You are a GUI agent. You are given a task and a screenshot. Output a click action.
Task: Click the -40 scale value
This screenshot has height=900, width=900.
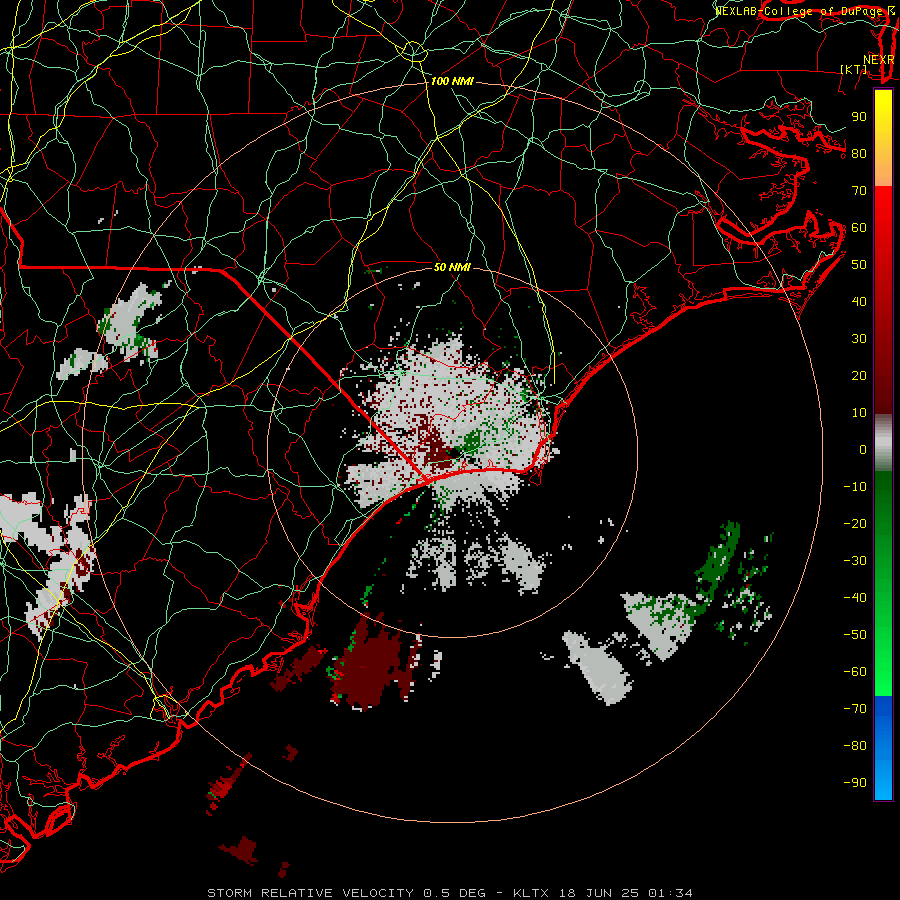point(855,598)
